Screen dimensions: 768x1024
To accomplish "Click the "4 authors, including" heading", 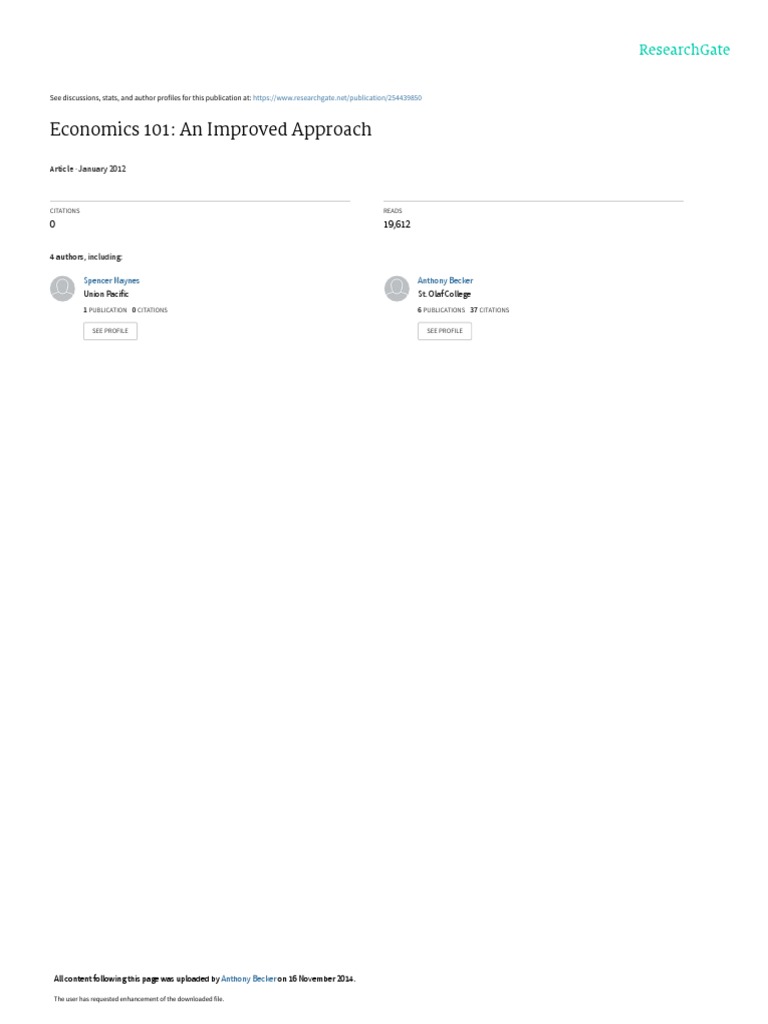I will (86, 257).
